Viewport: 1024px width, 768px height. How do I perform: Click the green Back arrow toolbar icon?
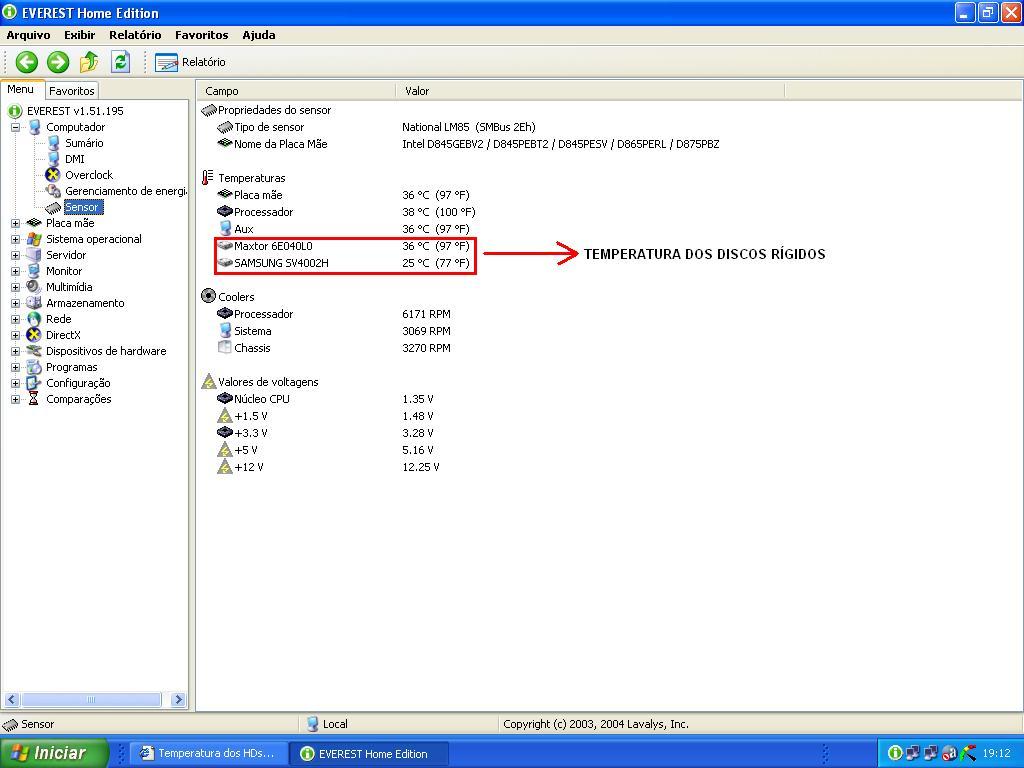(27, 62)
